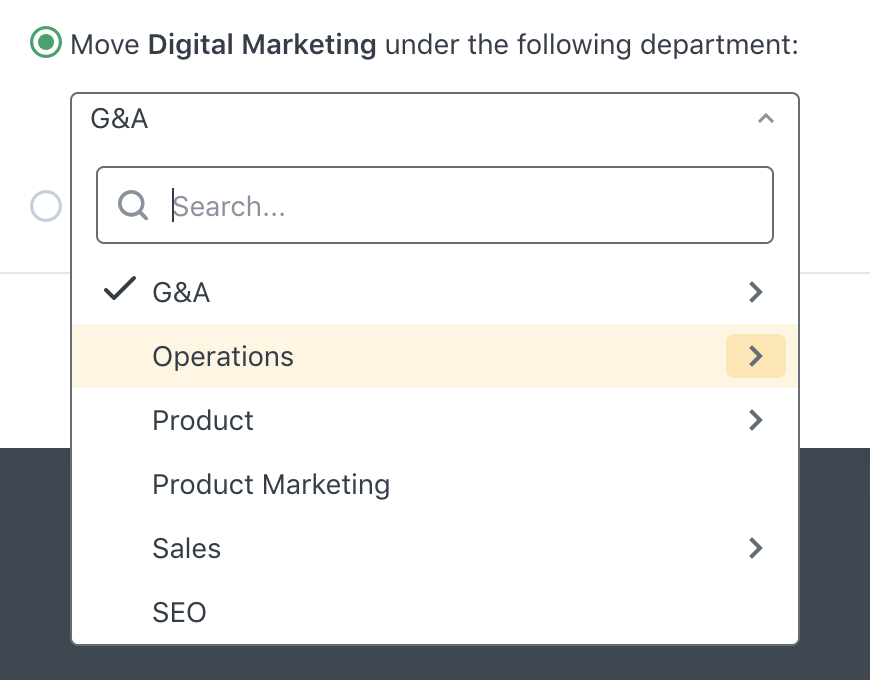Expand Operations sub-departments via highlighted chevron

click(756, 356)
